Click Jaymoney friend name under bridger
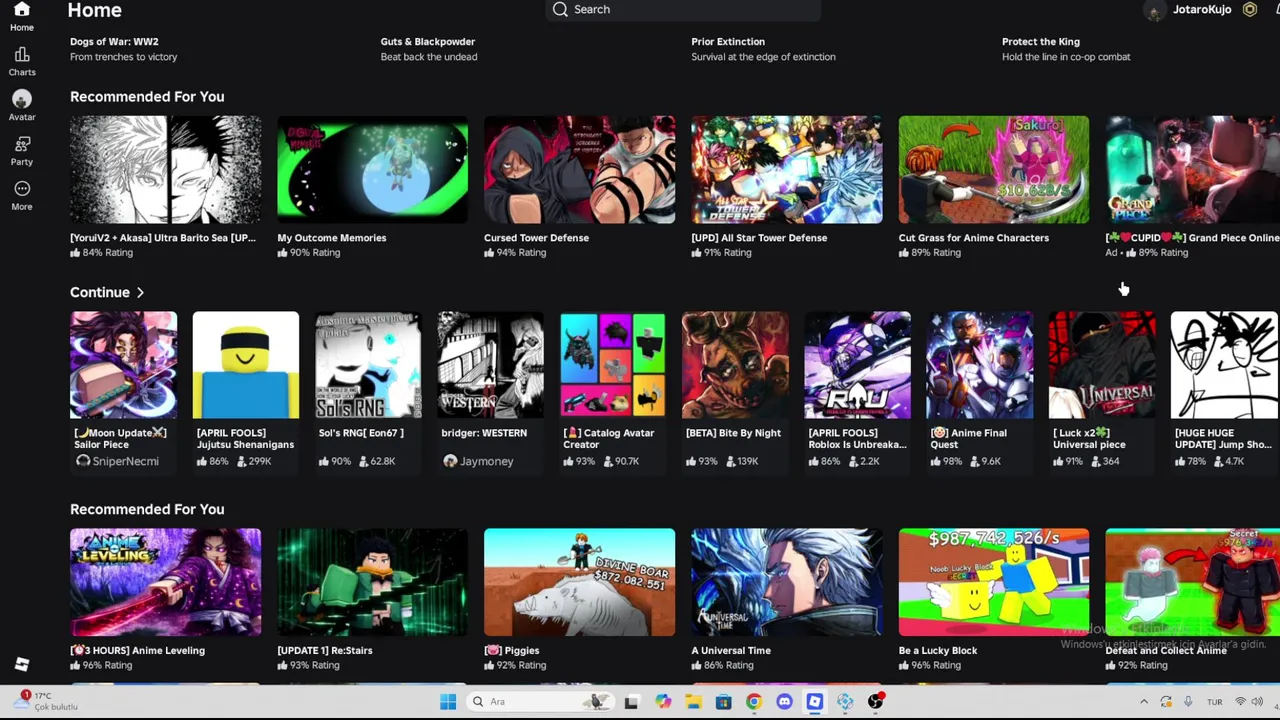 tap(486, 461)
